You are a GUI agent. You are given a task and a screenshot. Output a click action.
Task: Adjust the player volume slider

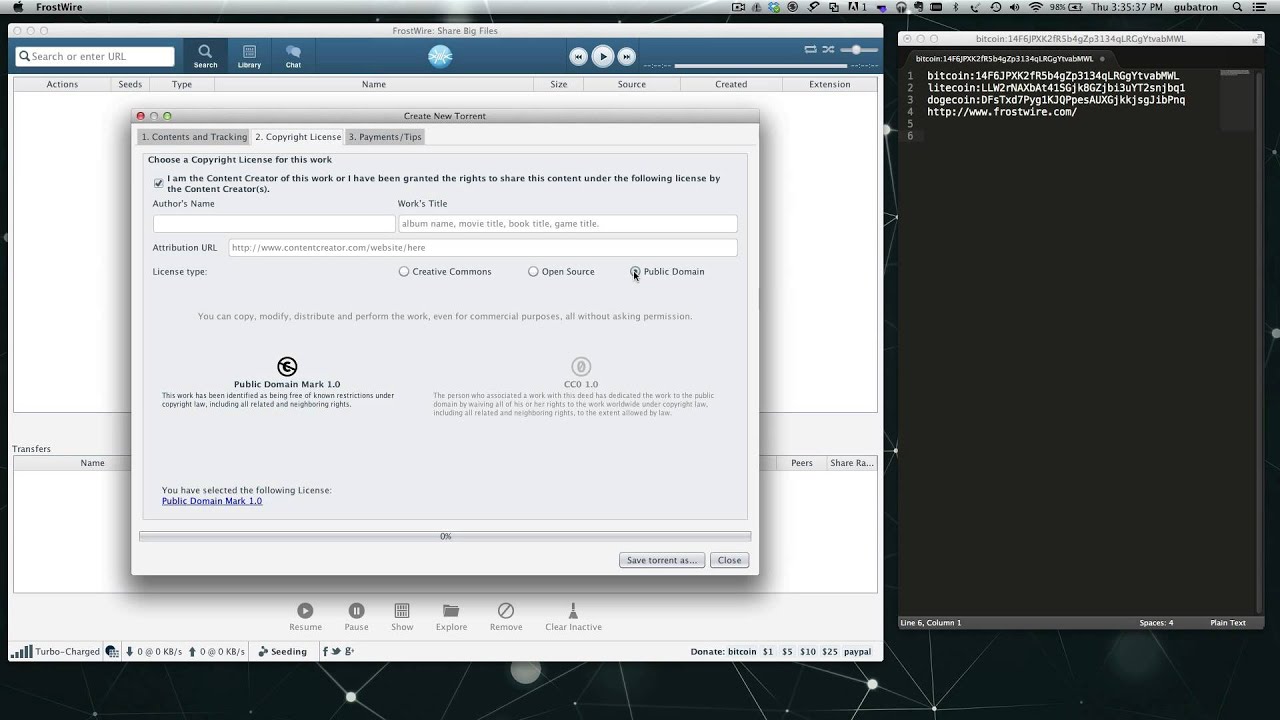pos(858,49)
